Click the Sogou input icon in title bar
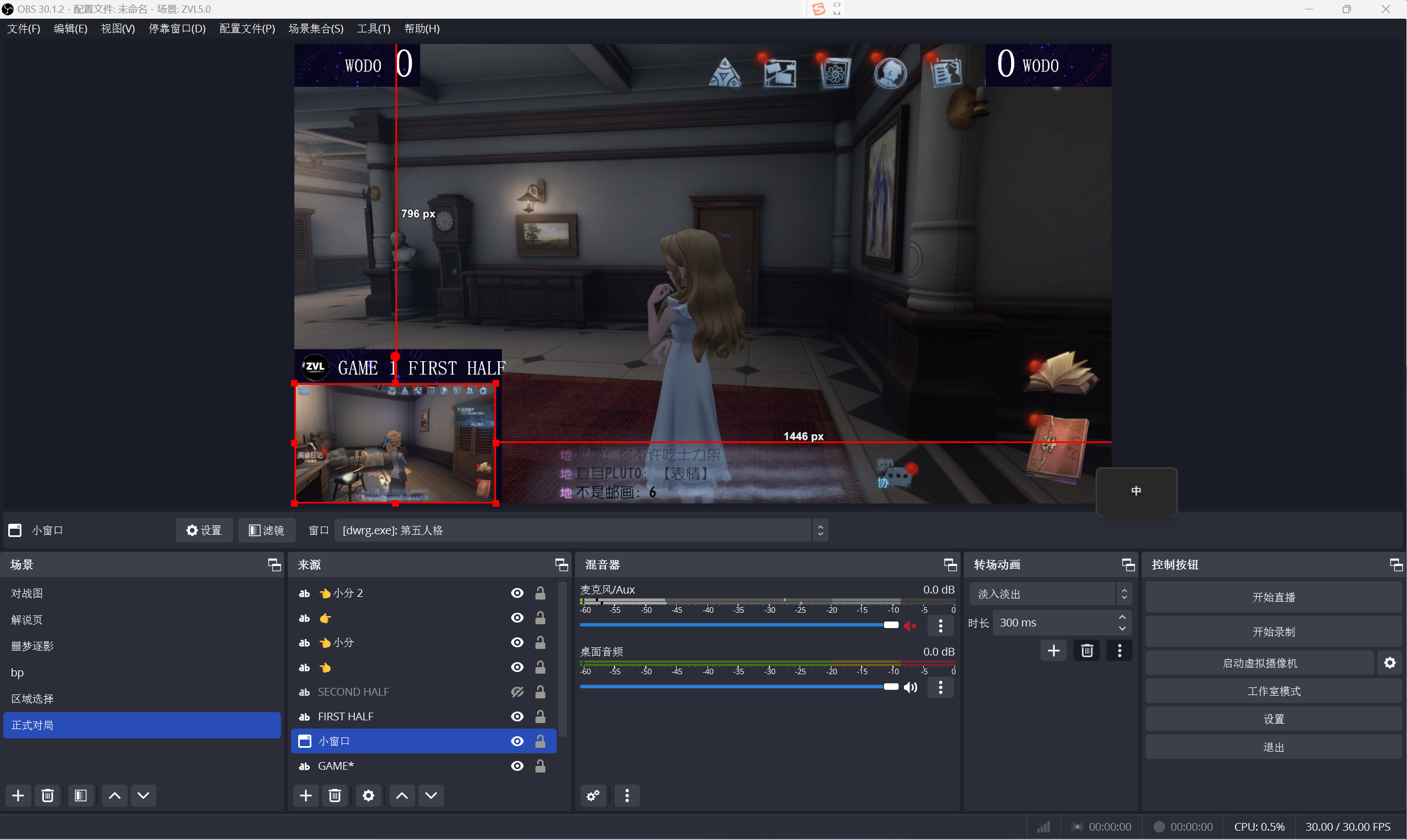Image resolution: width=1407 pixels, height=840 pixels. [818, 9]
